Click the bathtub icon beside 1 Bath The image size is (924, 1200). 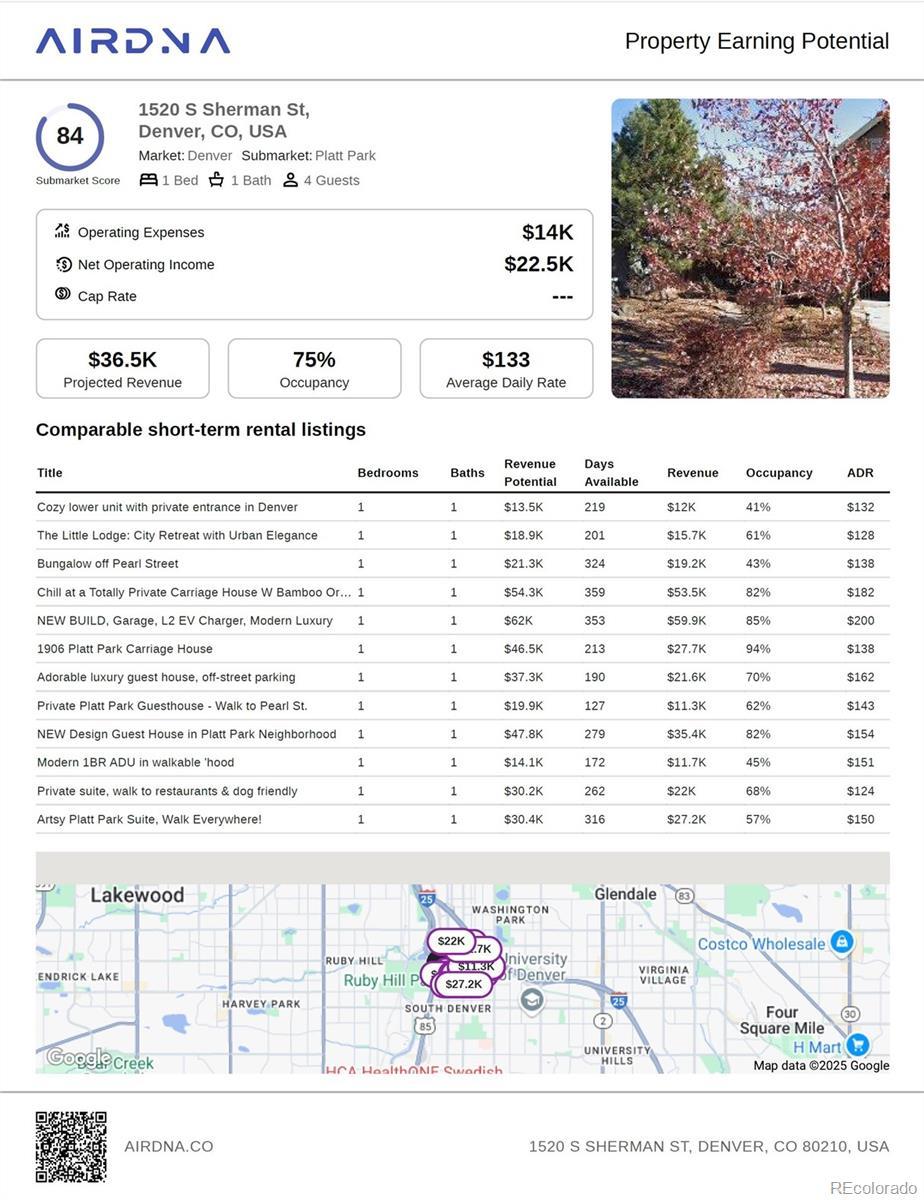click(x=216, y=180)
